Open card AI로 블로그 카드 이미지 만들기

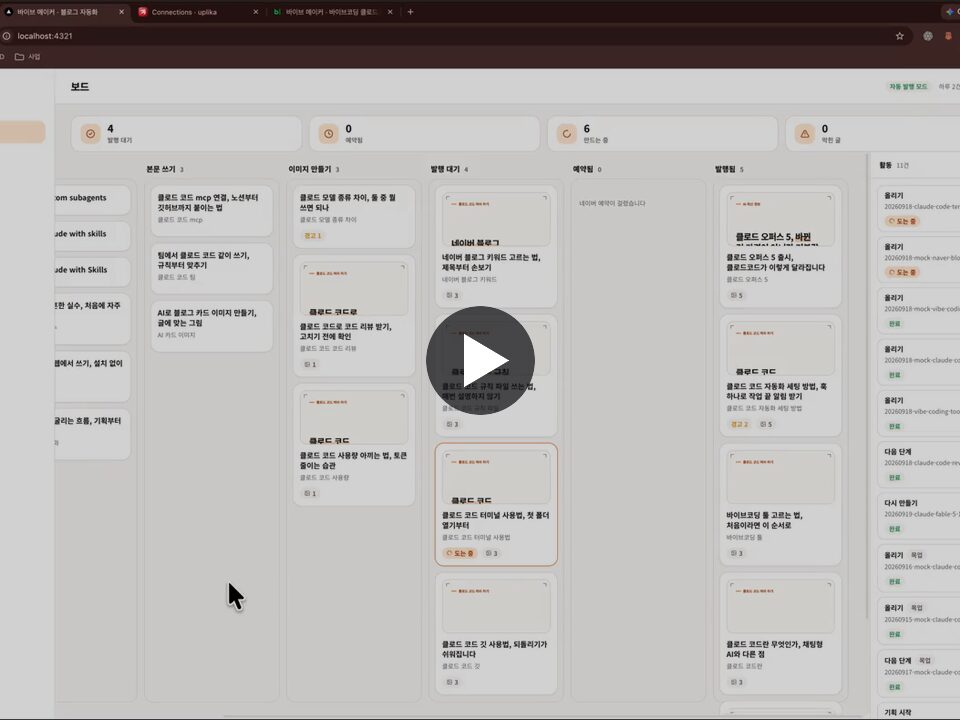point(212,326)
